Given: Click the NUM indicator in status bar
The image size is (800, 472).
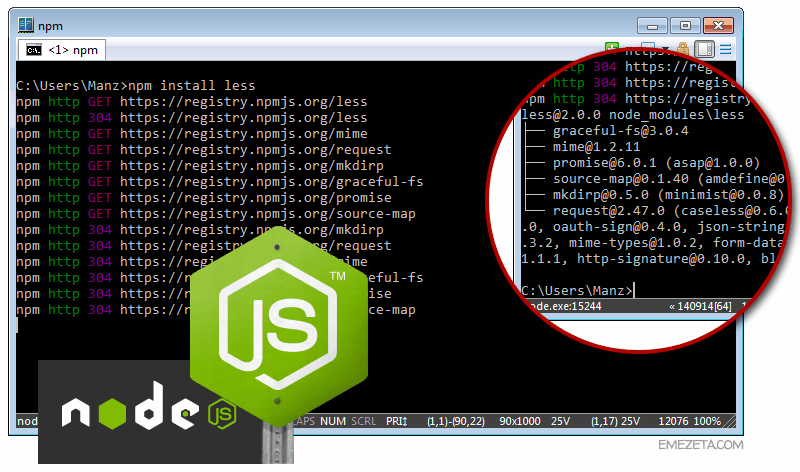Looking at the screenshot, I should [x=333, y=421].
